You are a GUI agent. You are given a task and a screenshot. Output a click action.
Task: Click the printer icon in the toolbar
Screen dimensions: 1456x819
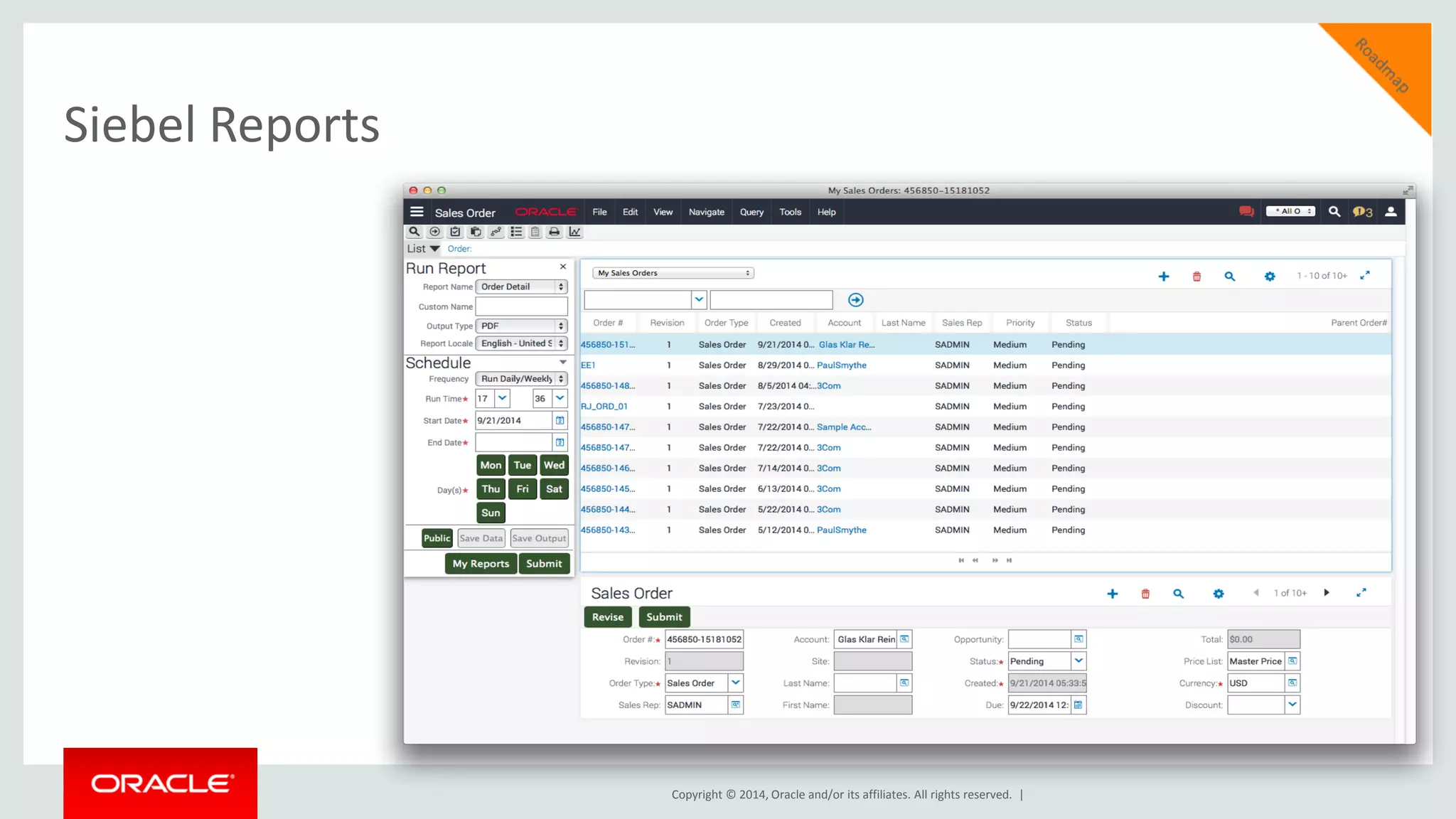coord(554,232)
